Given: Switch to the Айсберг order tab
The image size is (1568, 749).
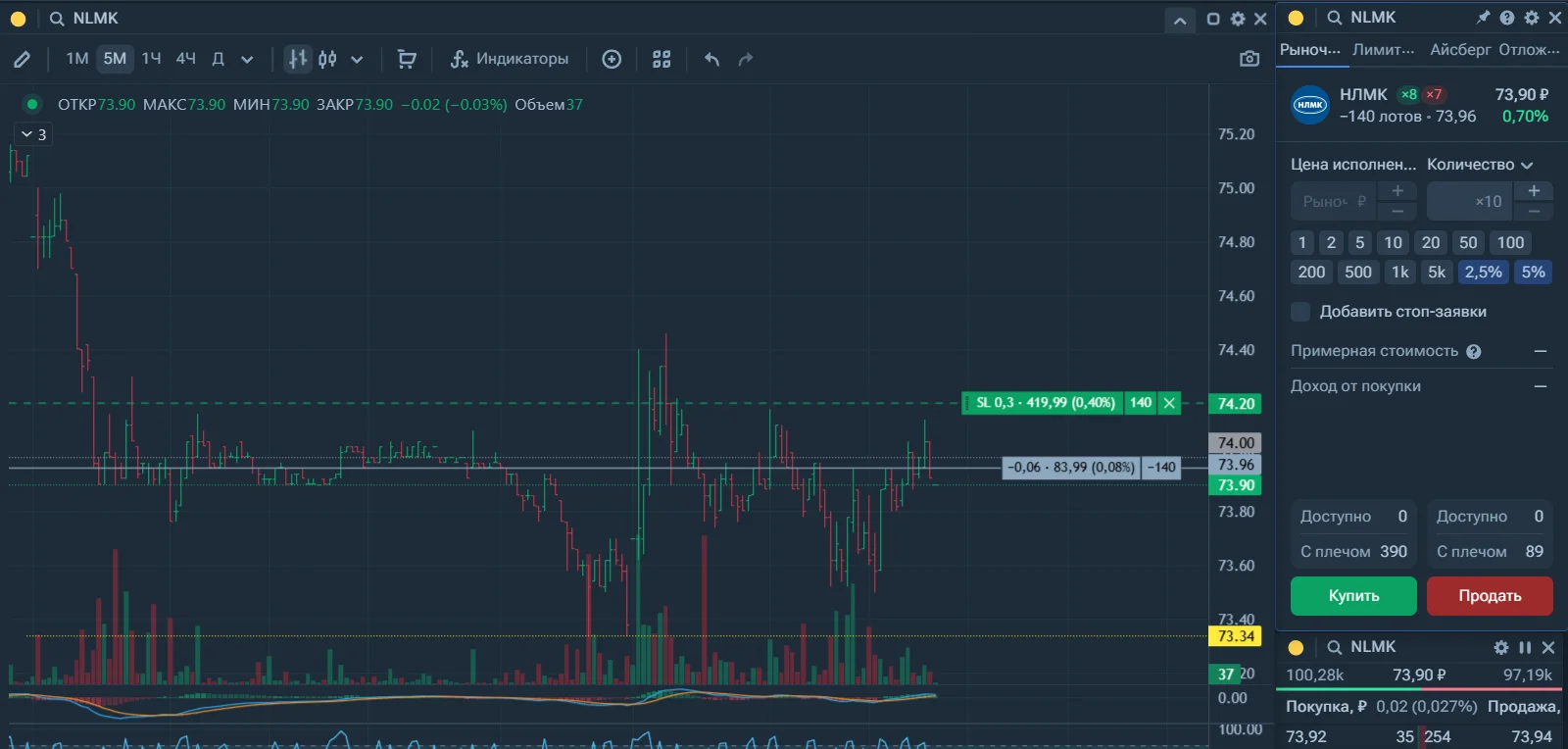Looking at the screenshot, I should (x=1460, y=50).
